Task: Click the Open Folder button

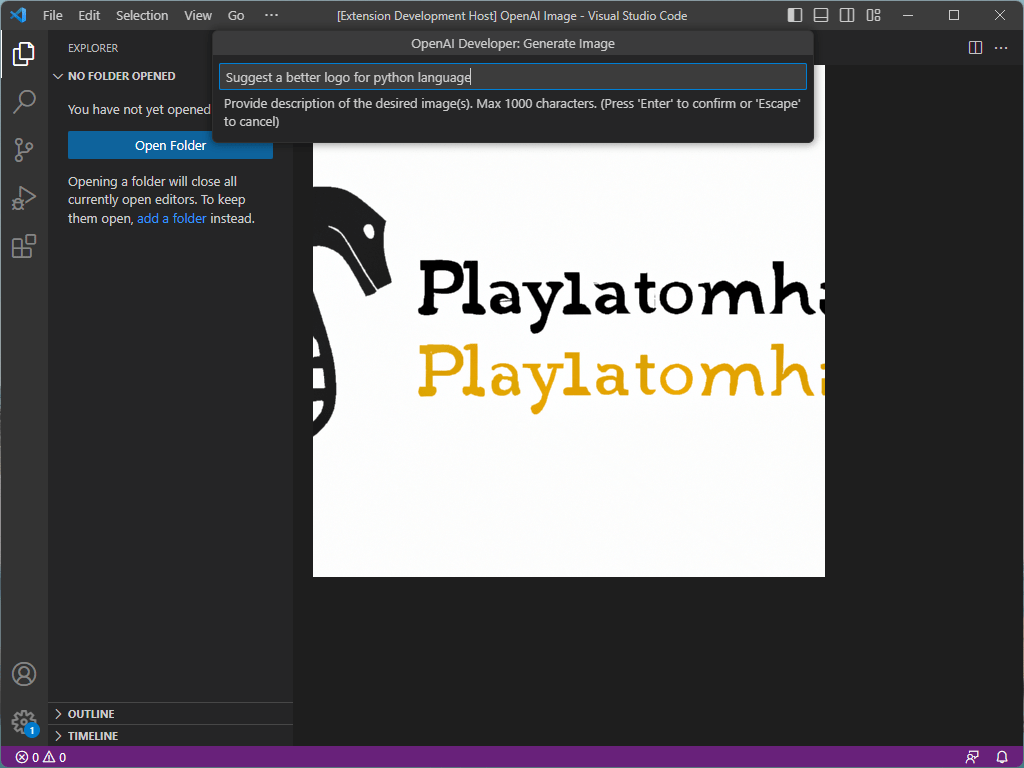Action: [170, 145]
